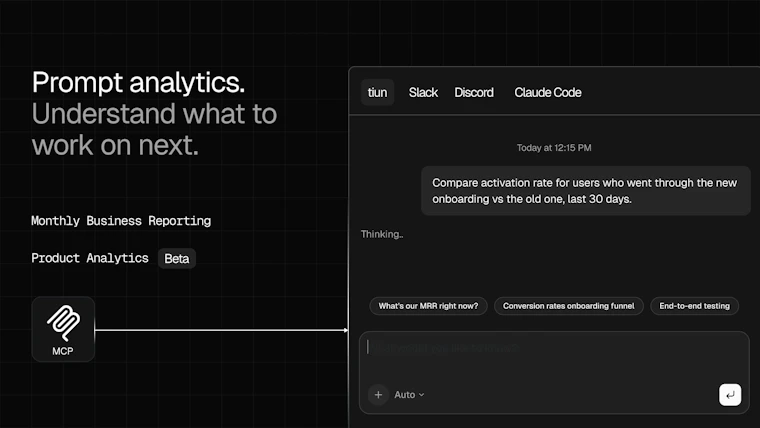Focus the chat message input field
Screen dimensions: 760x428
point(554,357)
